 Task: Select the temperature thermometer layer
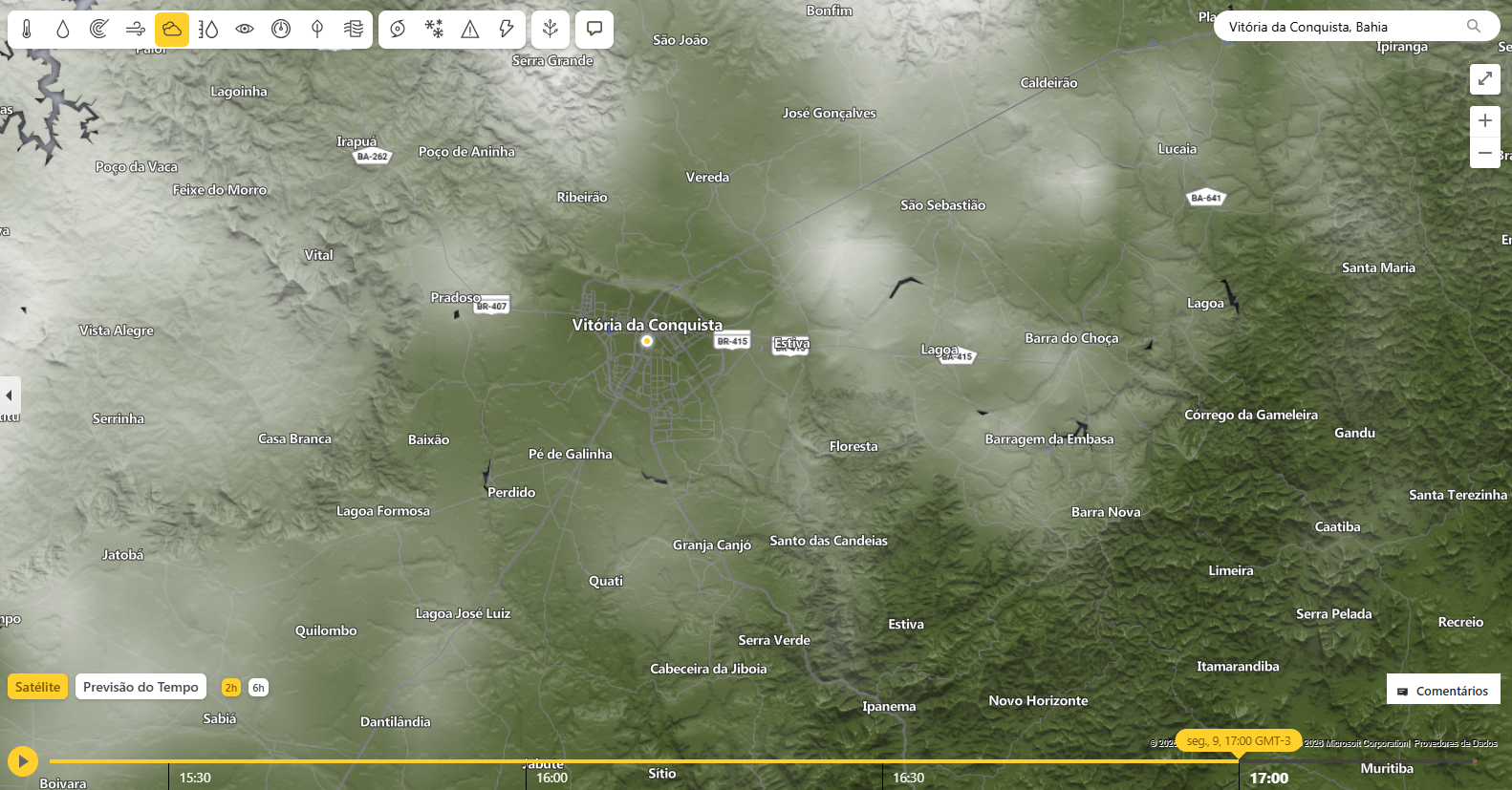[27, 30]
